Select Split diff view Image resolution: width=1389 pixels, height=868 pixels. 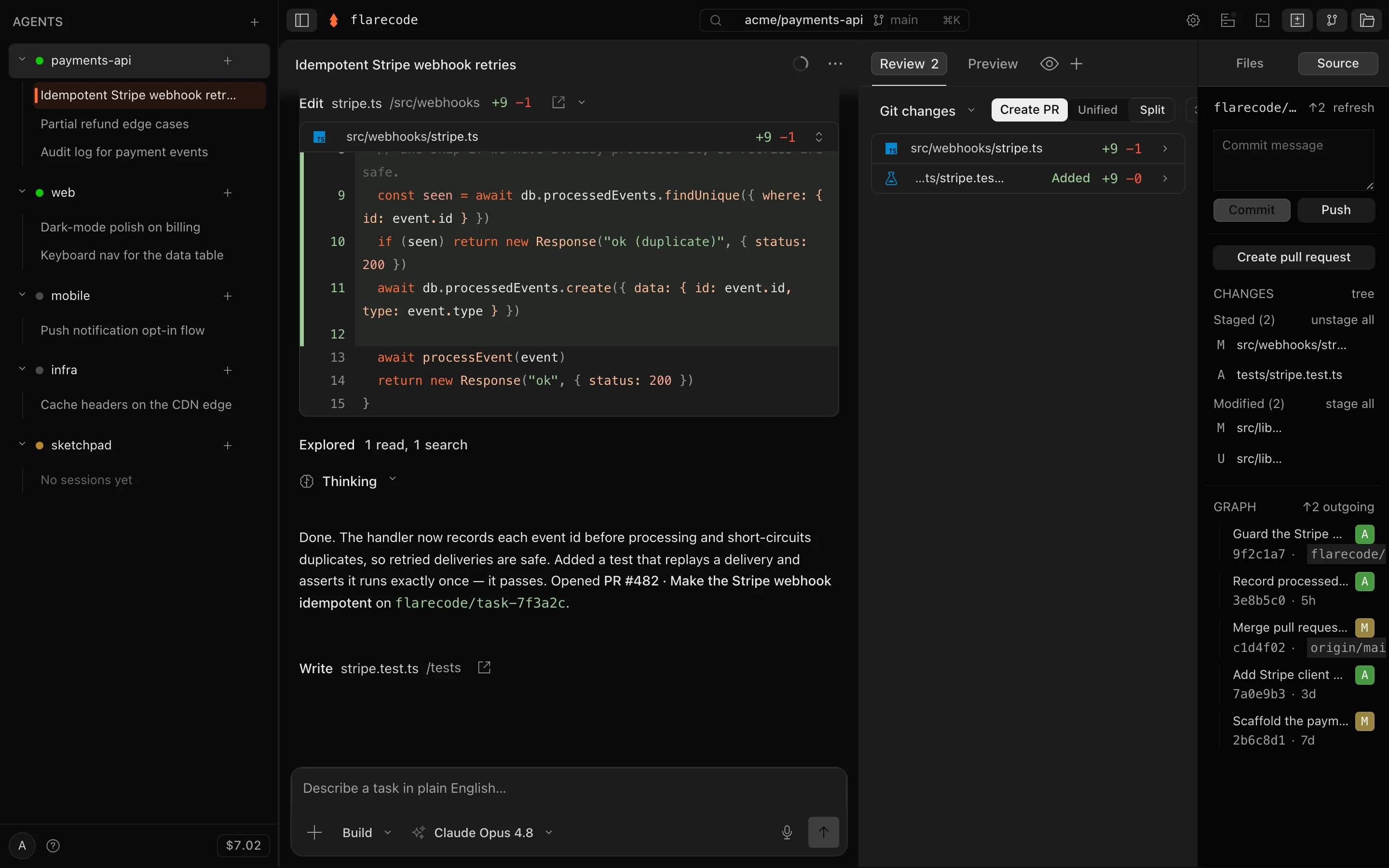[1152, 109]
